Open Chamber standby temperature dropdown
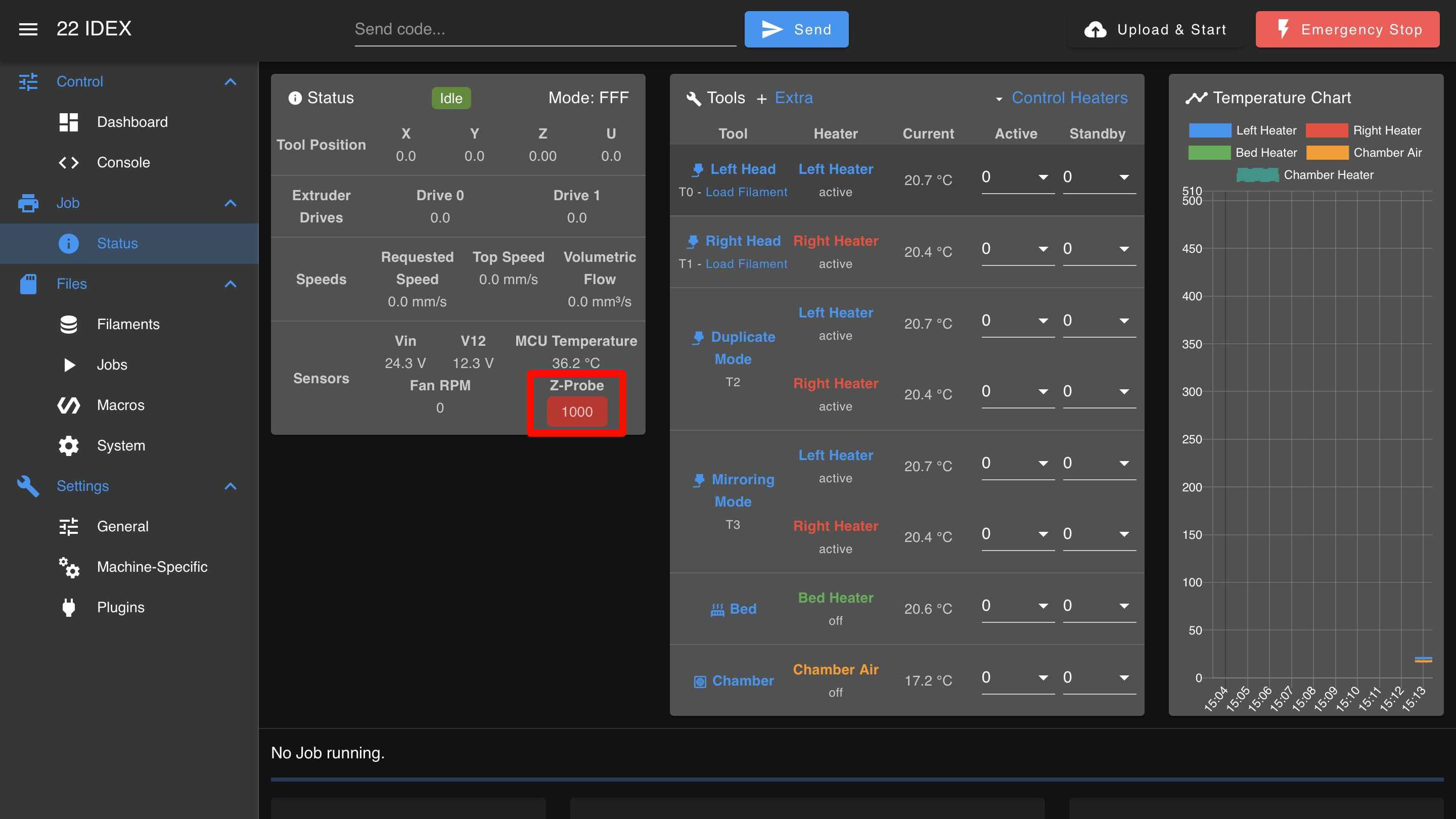Image resolution: width=1456 pixels, height=819 pixels. tap(1124, 677)
